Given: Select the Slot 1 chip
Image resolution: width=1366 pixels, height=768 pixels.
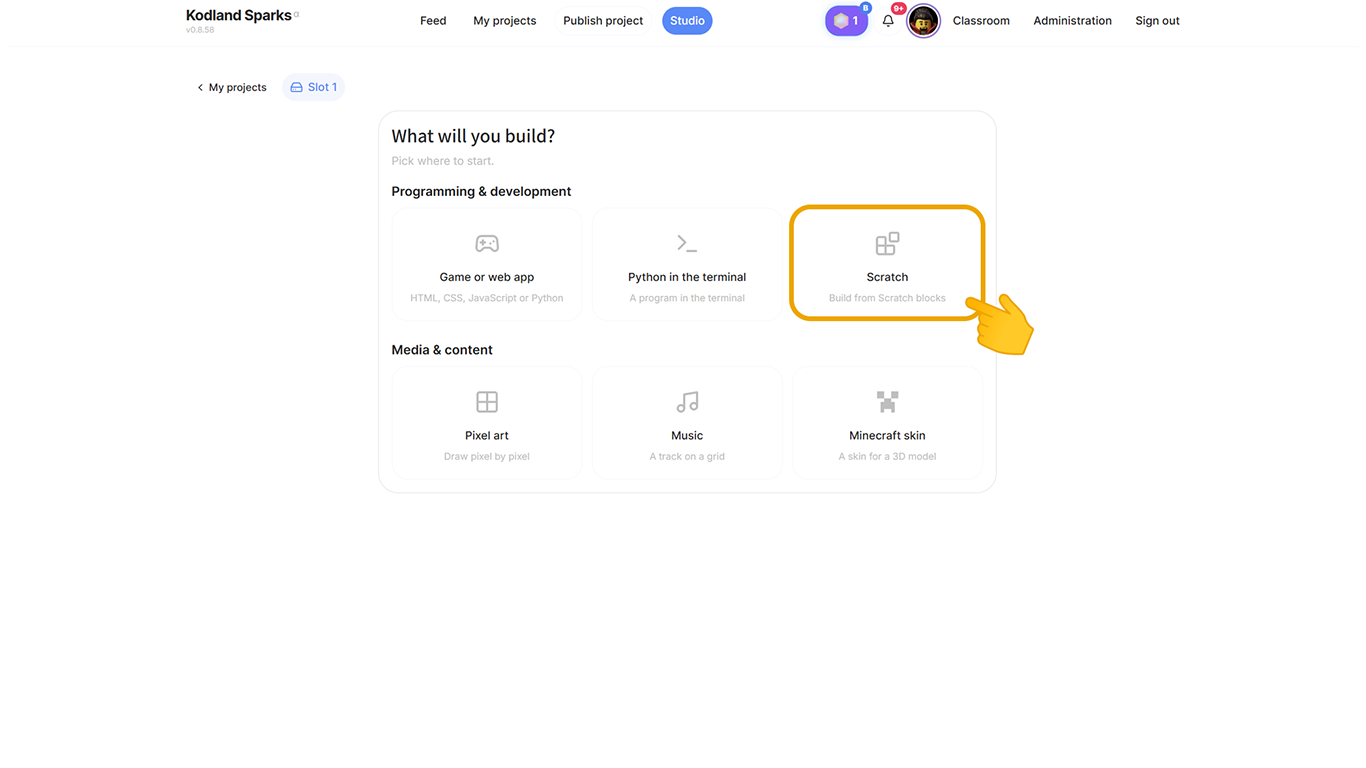Looking at the screenshot, I should (313, 87).
